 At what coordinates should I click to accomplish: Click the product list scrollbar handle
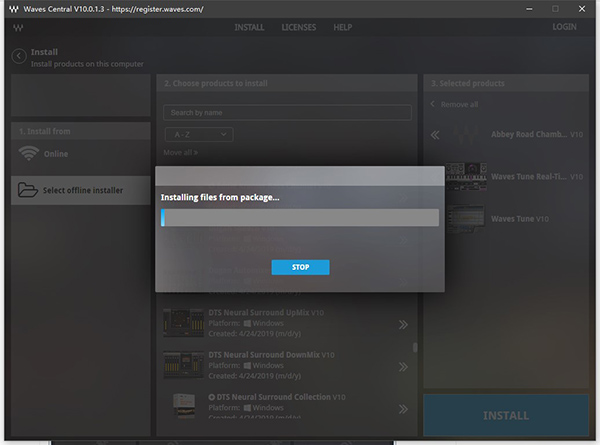(x=415, y=347)
